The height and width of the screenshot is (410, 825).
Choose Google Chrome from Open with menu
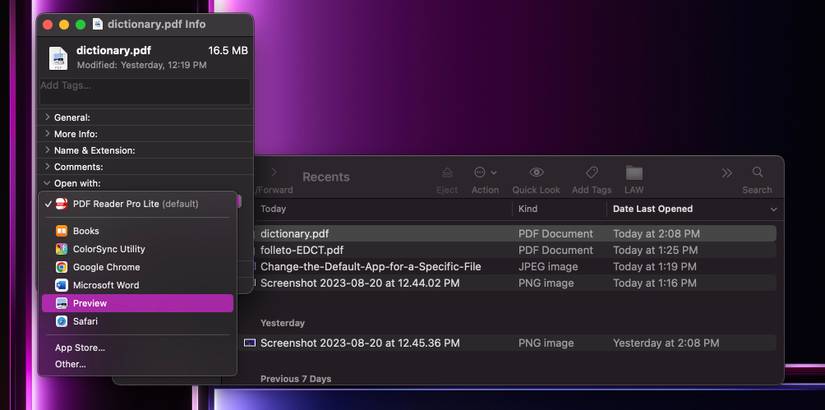tap(137, 267)
